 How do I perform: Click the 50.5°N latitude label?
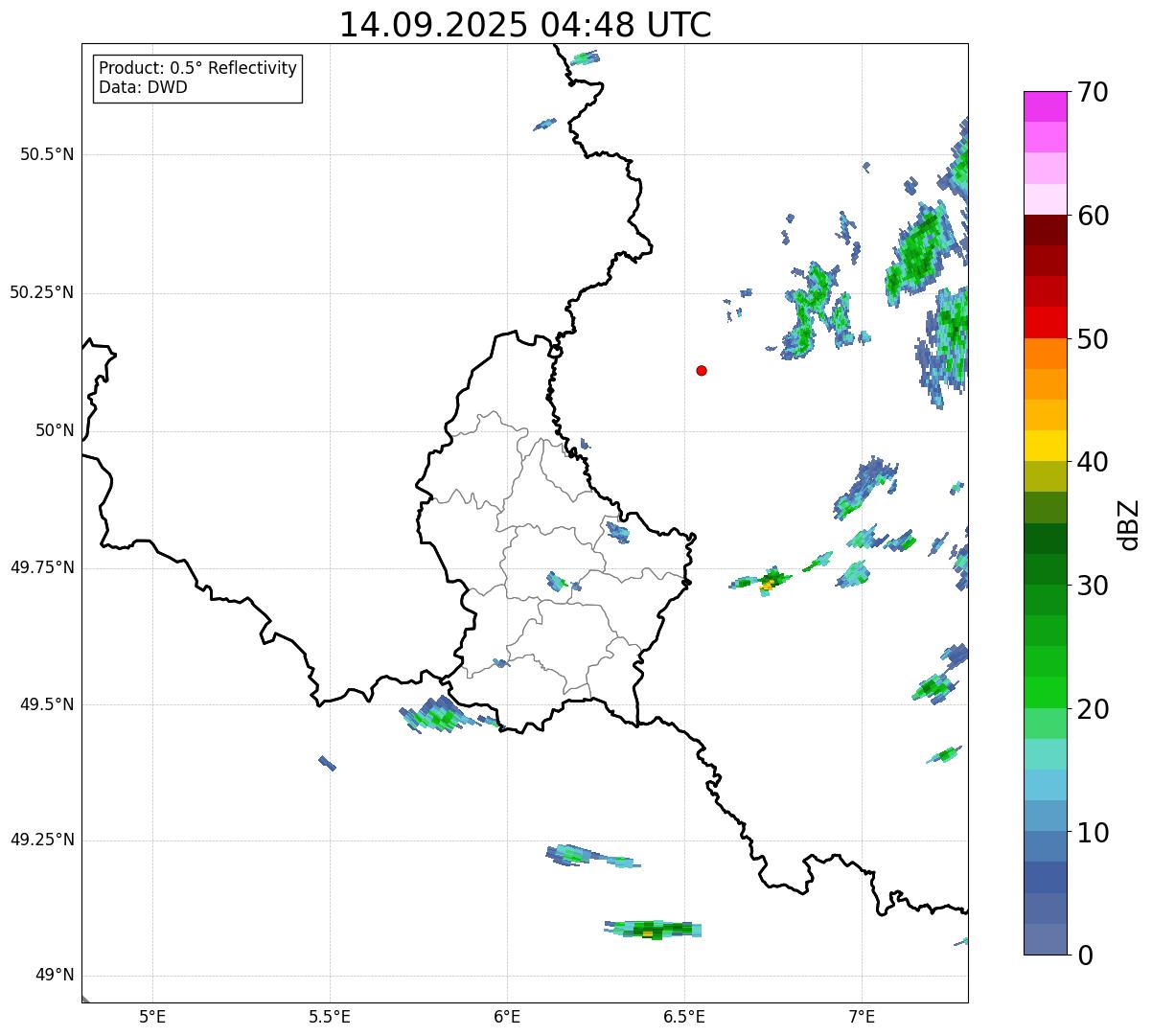[47, 154]
